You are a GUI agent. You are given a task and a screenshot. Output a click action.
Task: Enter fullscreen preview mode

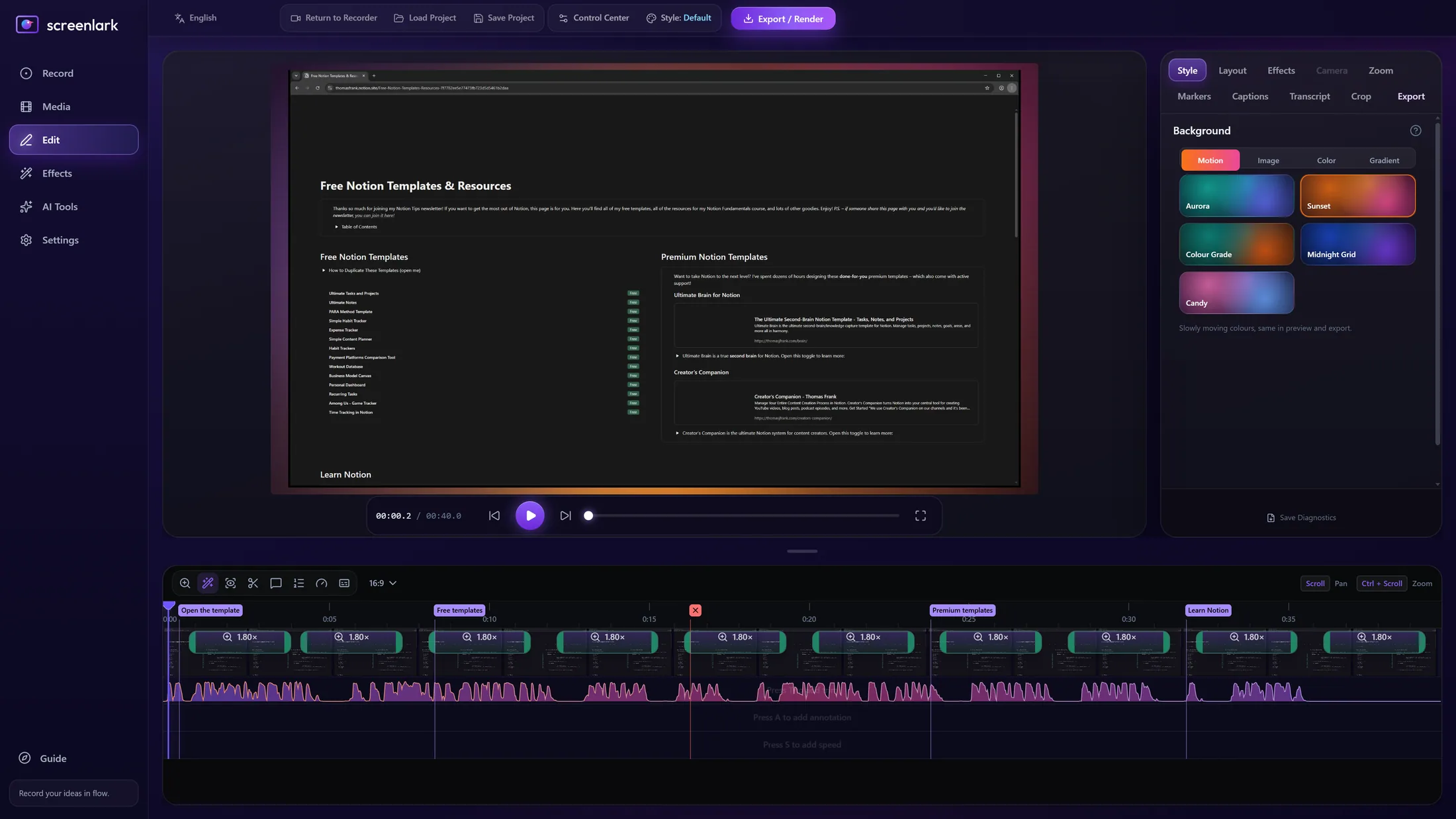921,516
